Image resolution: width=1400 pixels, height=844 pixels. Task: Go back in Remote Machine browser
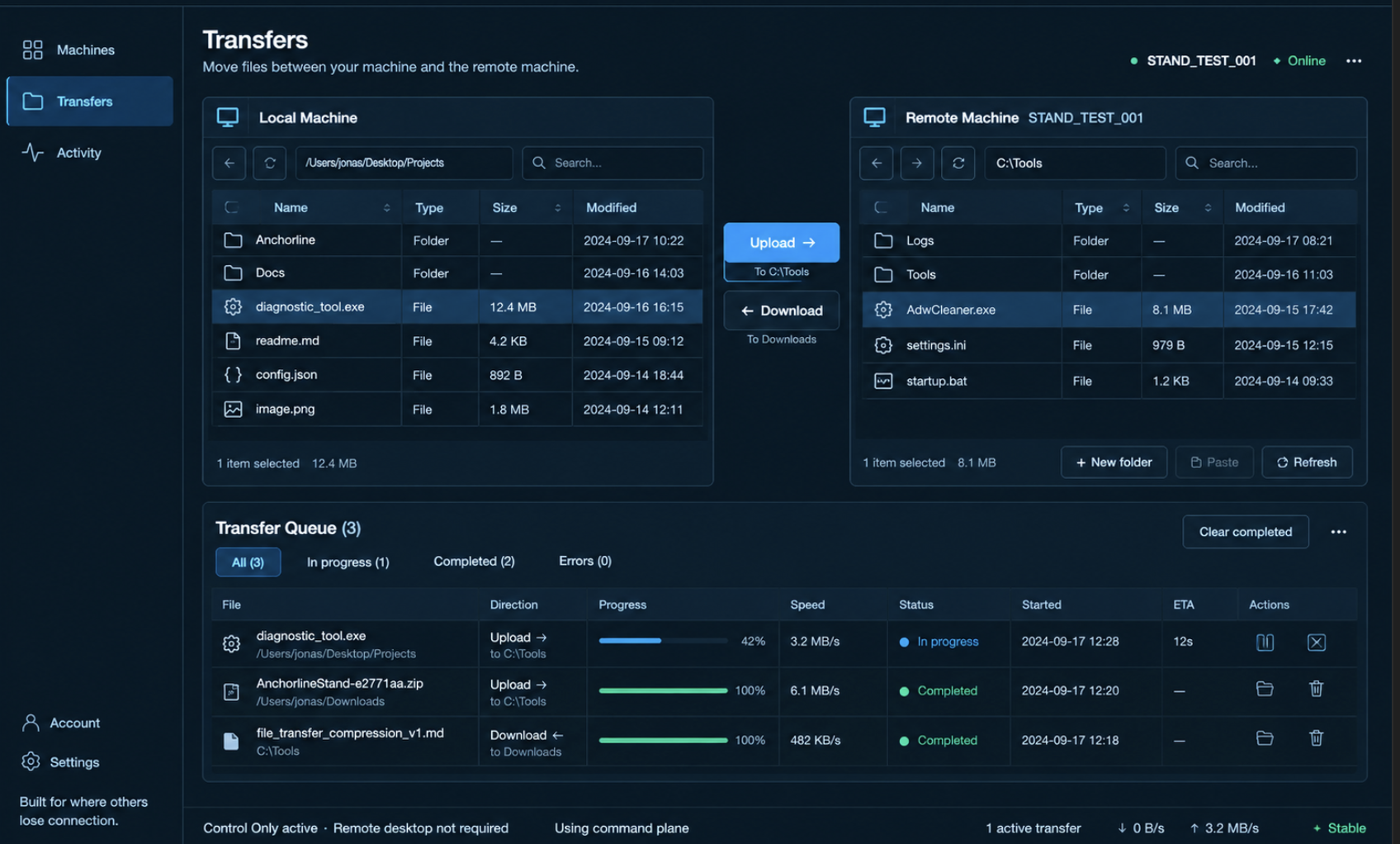point(876,163)
